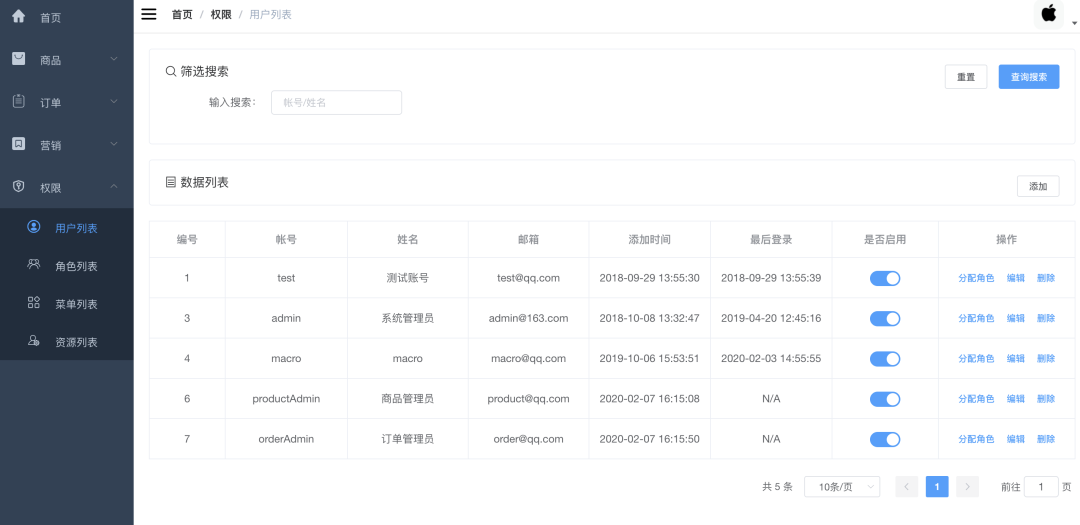Click 删除 for orderAdmin
This screenshot has width=1080, height=525.
coord(1046,439)
